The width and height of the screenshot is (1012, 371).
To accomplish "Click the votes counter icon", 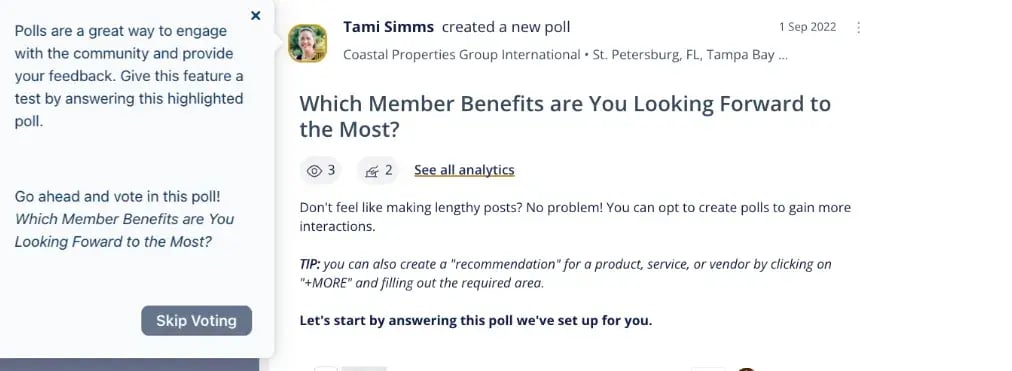I will pos(372,171).
